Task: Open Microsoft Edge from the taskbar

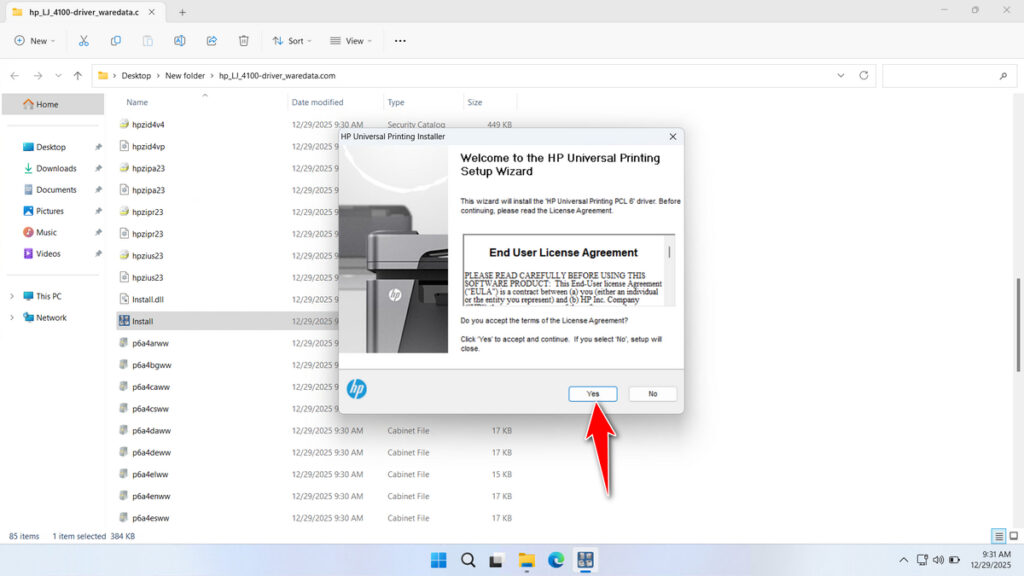Action: point(555,560)
